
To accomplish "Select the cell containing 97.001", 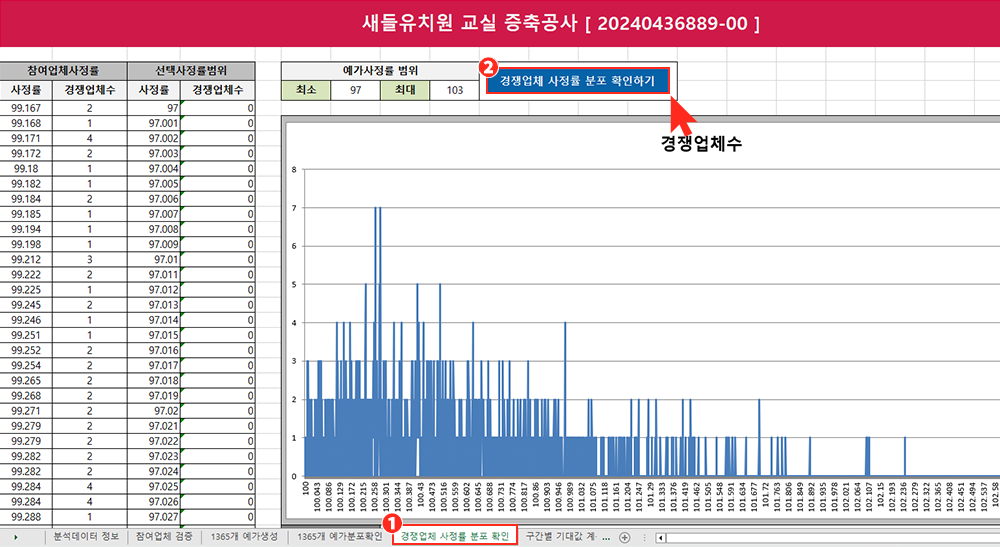I will (154, 123).
